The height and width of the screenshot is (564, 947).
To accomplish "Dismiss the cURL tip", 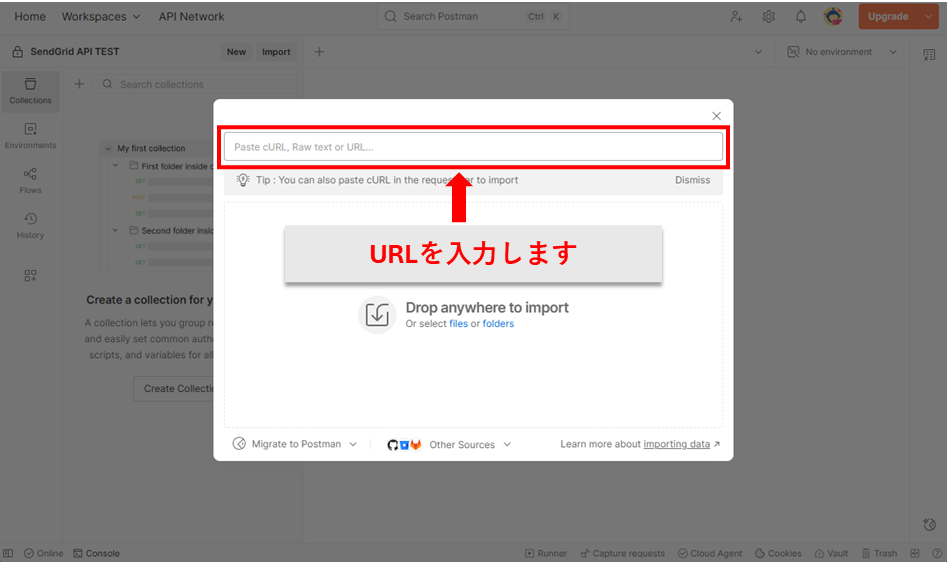I will pyautogui.click(x=692, y=180).
